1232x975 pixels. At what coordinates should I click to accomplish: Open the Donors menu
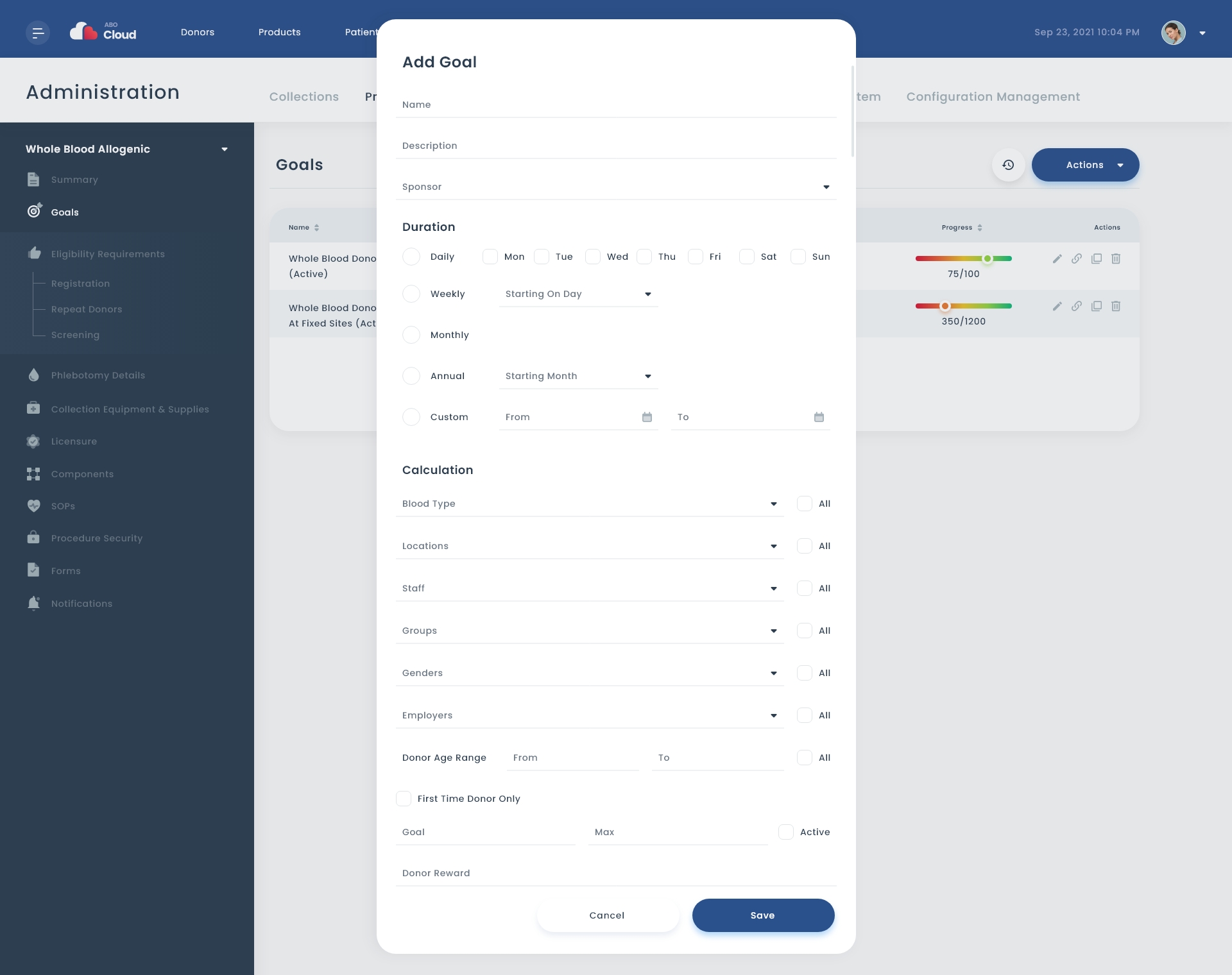[x=198, y=32]
